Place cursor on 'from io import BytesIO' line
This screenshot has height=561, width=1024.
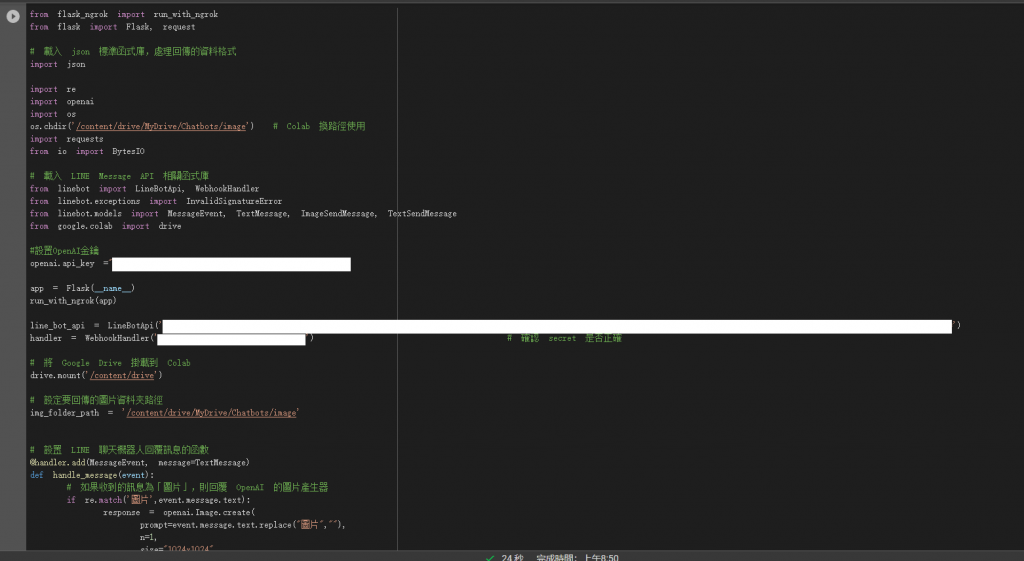[x=87, y=152]
